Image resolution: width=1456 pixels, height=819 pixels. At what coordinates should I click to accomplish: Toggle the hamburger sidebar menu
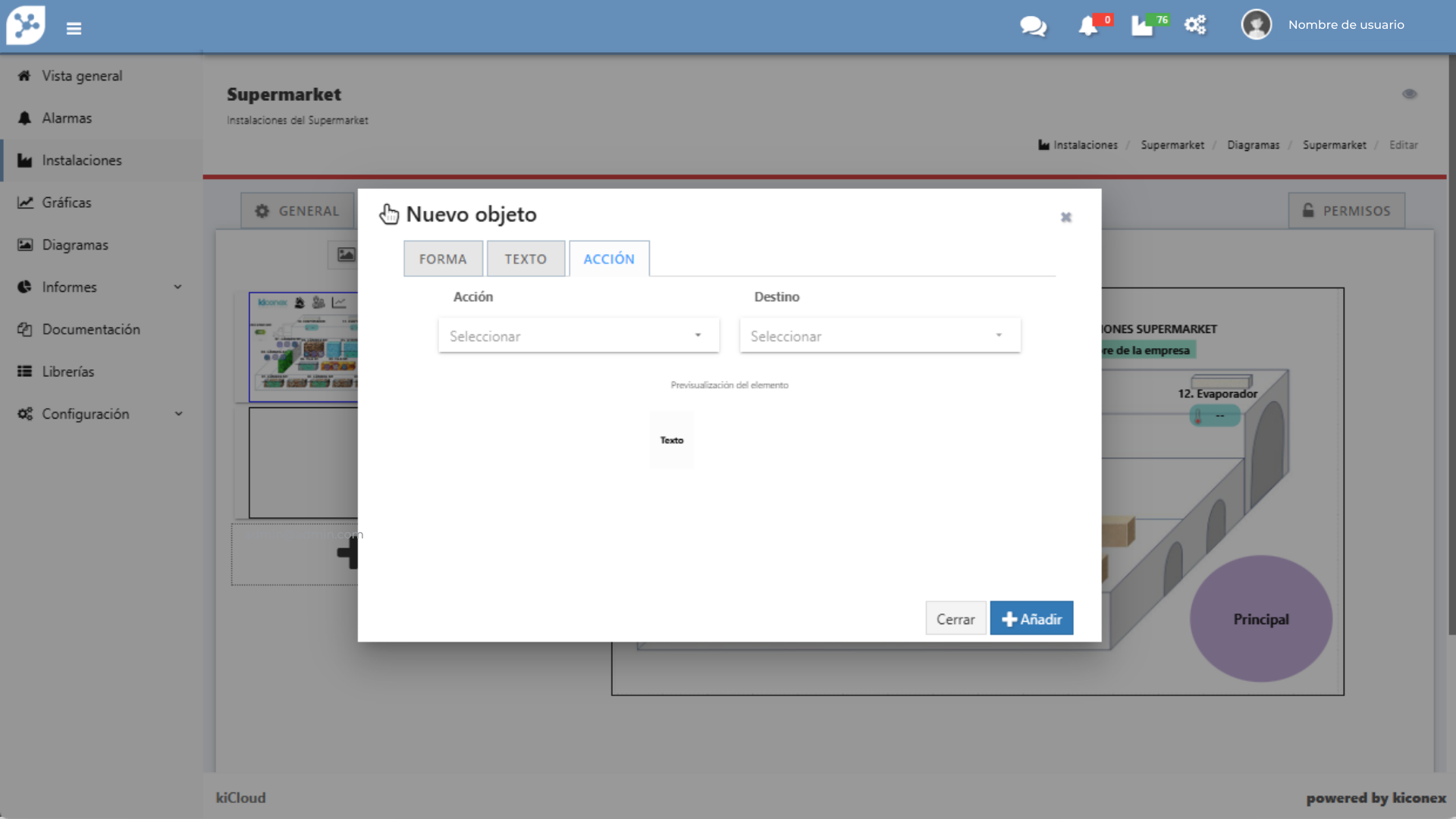[74, 29]
